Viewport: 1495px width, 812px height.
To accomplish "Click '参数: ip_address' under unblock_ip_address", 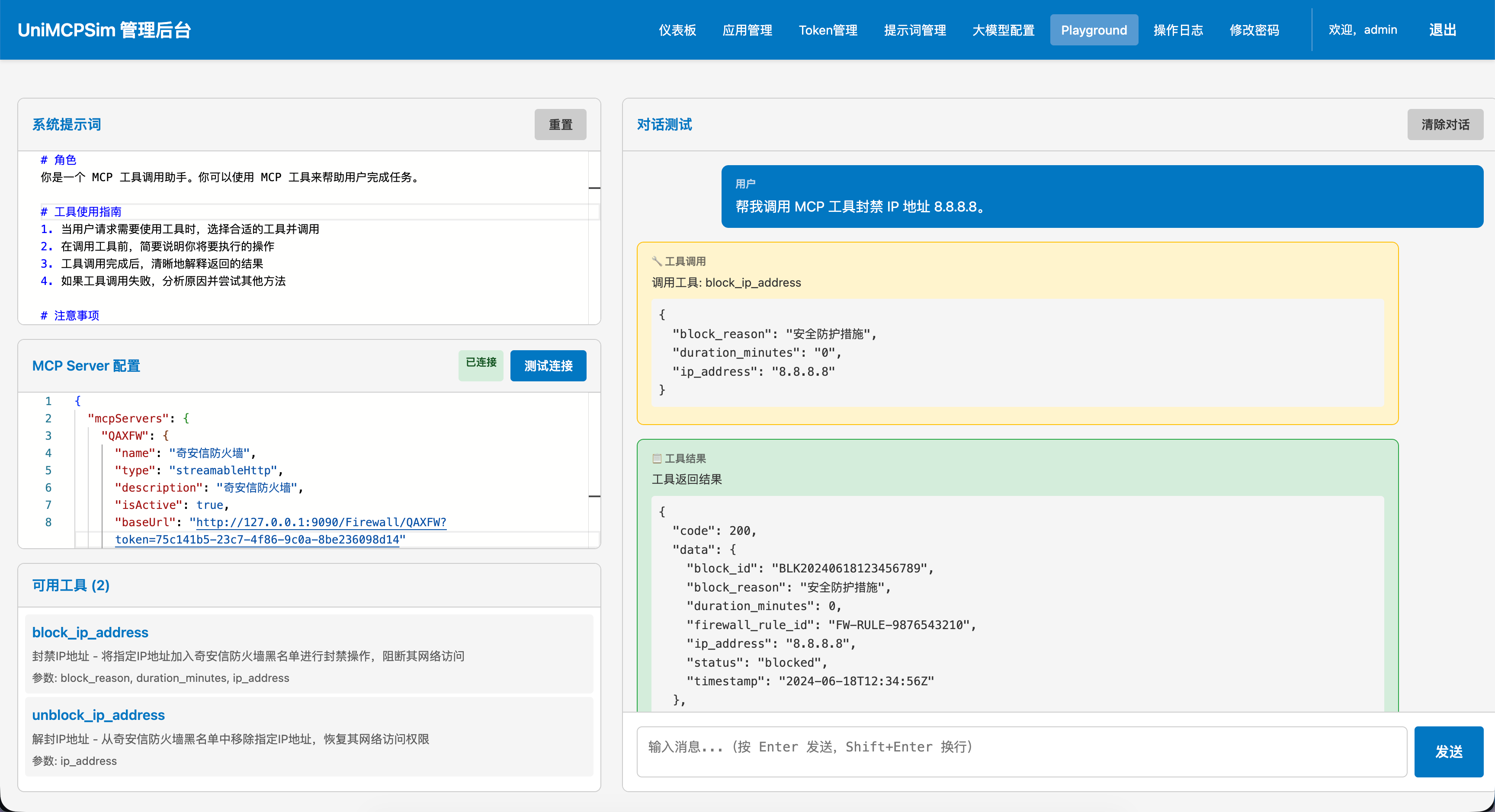I will pos(74,761).
